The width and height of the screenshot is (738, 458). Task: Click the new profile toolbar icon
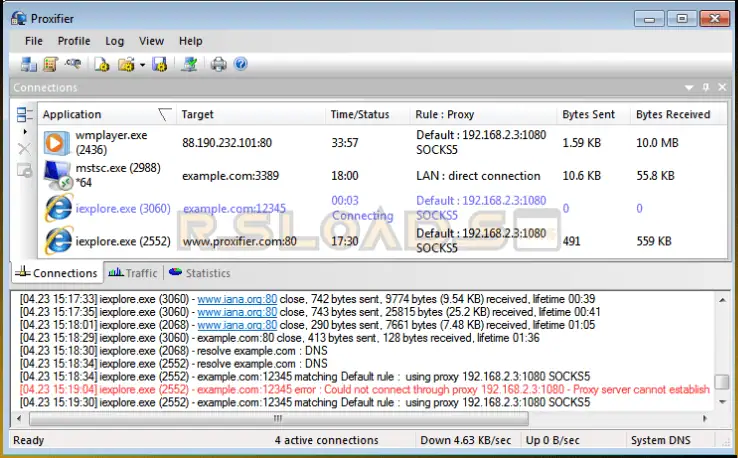(102, 64)
